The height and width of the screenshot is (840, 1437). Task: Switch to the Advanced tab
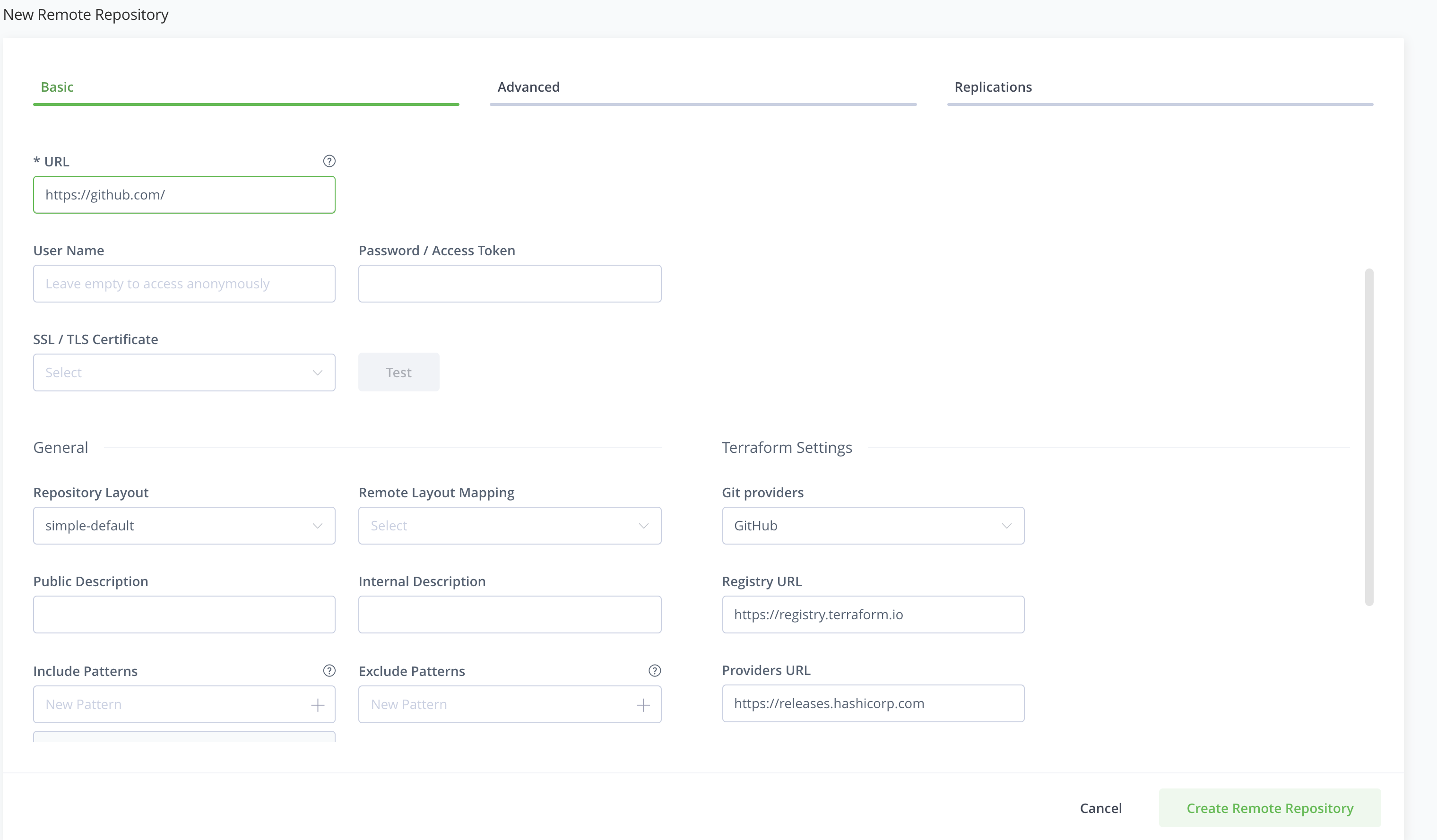528,87
